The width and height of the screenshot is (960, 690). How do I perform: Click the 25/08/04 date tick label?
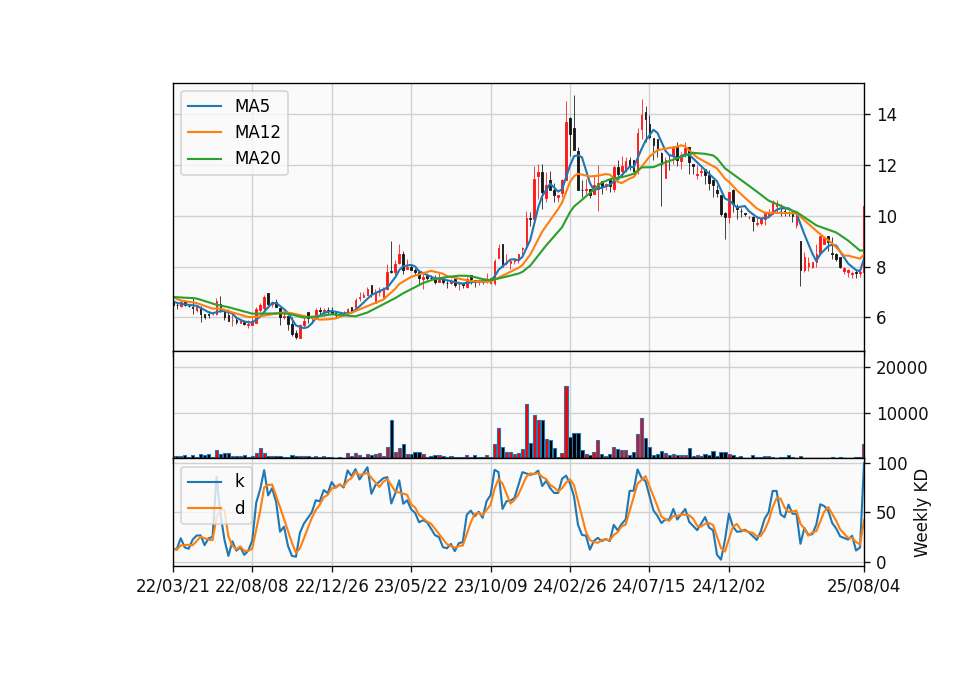click(x=864, y=586)
